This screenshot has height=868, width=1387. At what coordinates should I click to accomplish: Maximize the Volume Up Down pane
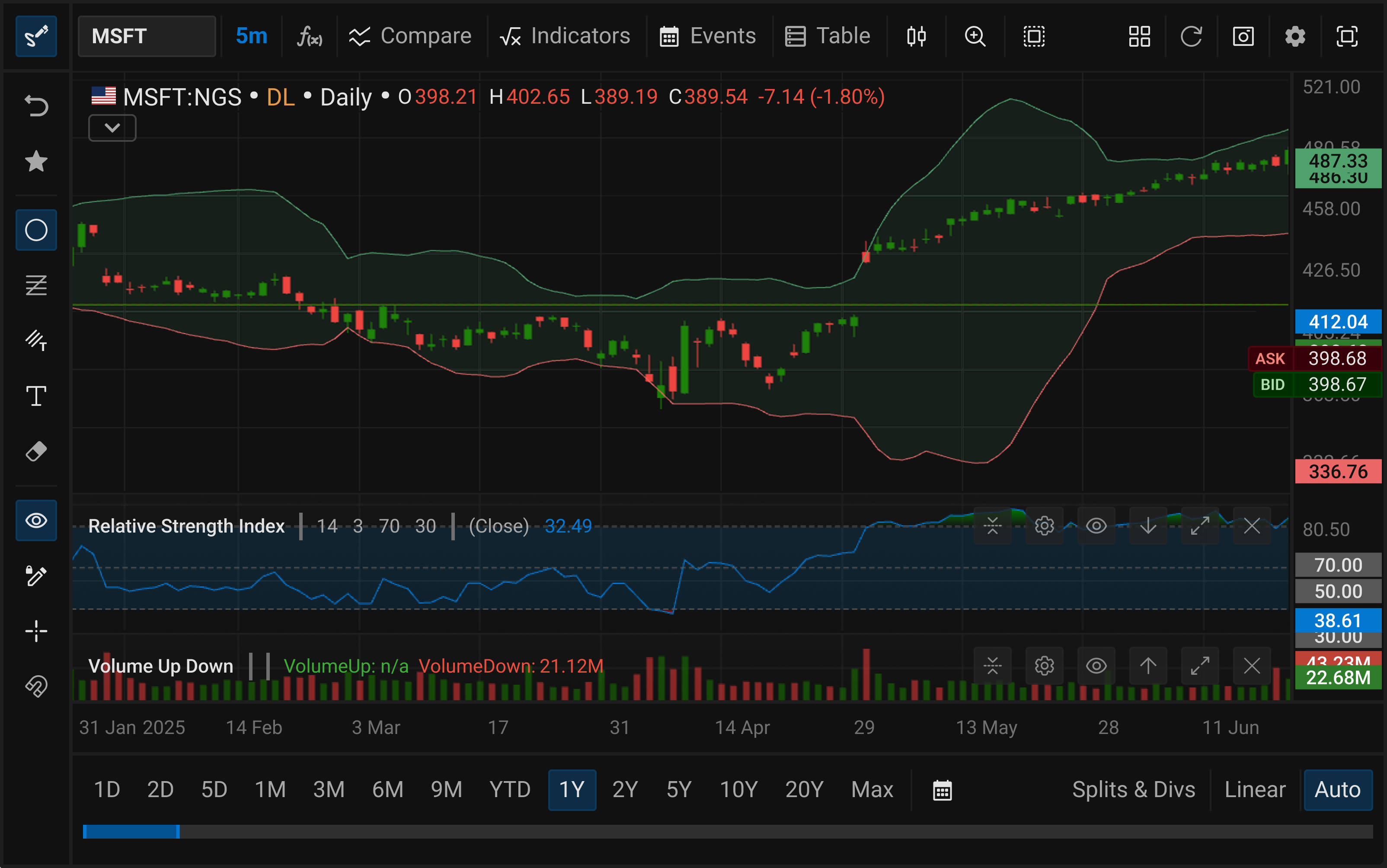pyautogui.click(x=1200, y=666)
